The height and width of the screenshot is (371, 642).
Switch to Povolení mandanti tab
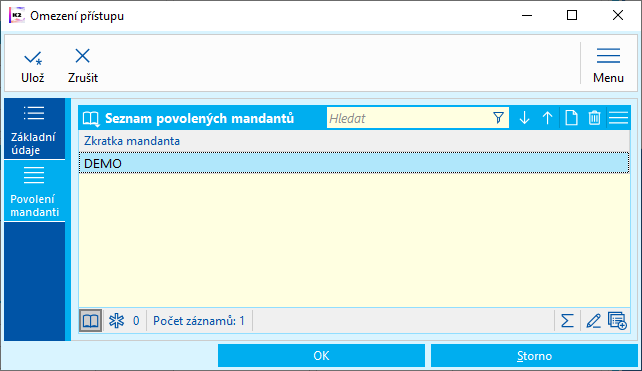click(x=34, y=191)
